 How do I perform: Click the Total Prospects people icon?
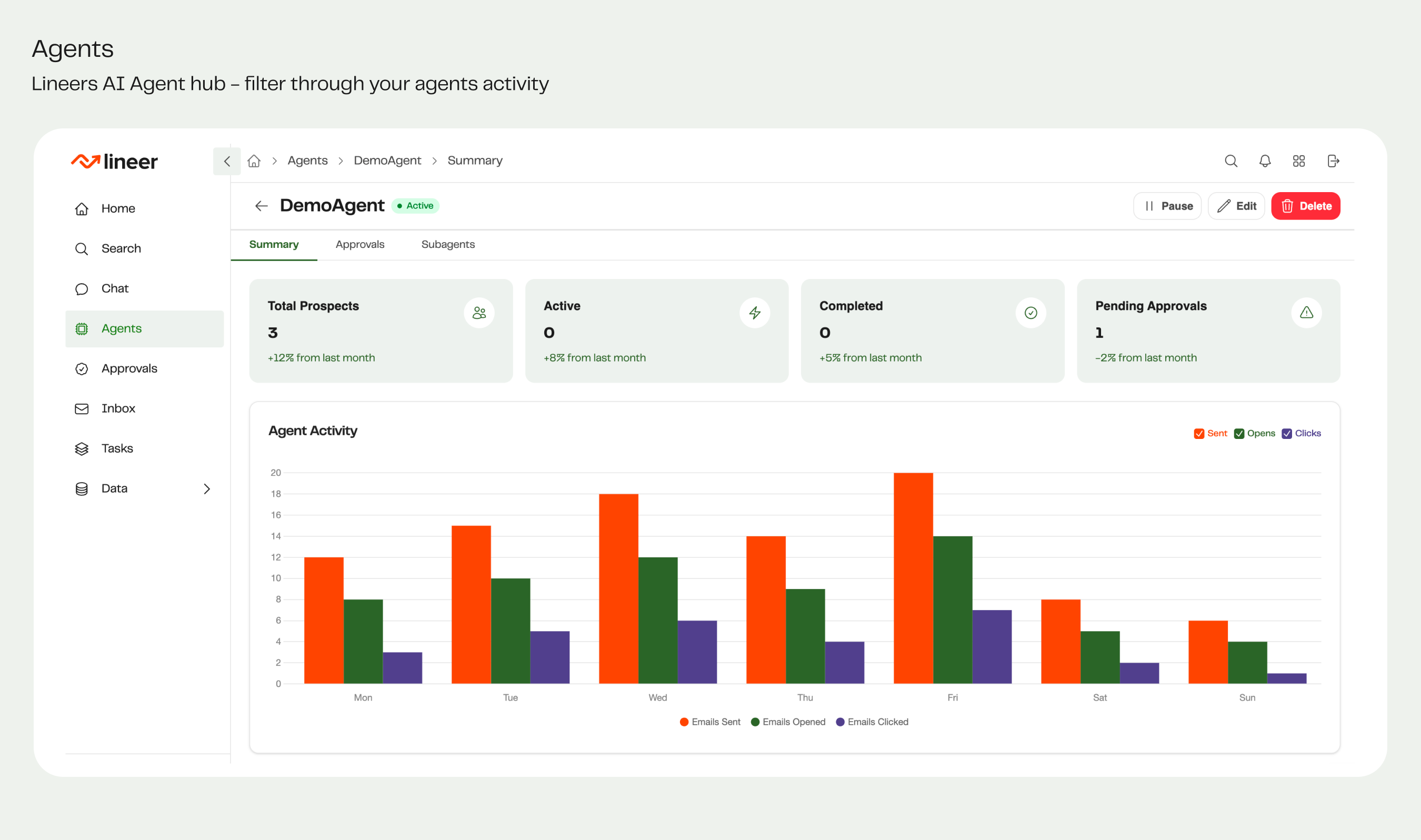[479, 313]
